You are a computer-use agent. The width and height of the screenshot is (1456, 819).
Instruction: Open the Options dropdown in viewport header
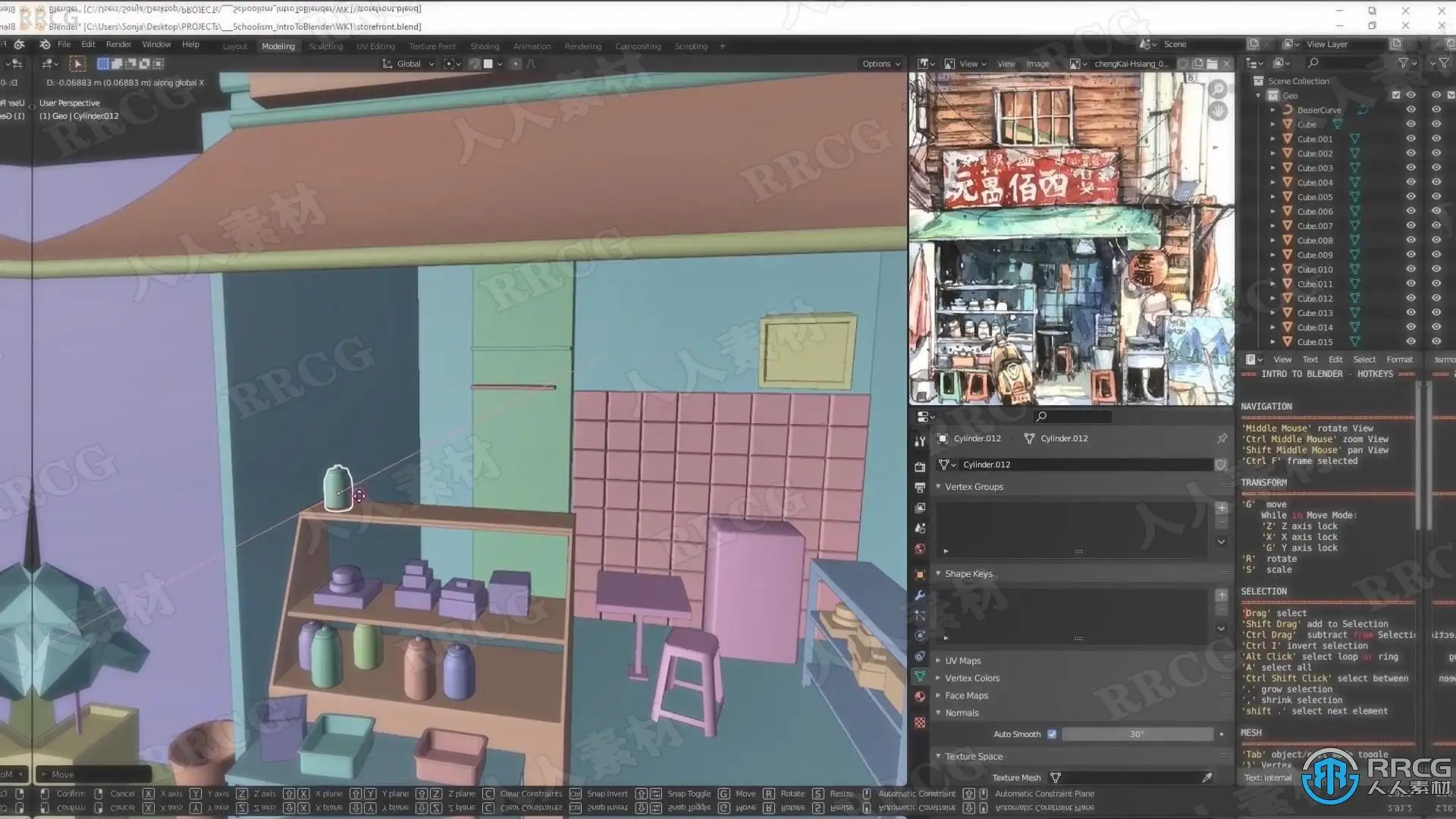[x=880, y=64]
